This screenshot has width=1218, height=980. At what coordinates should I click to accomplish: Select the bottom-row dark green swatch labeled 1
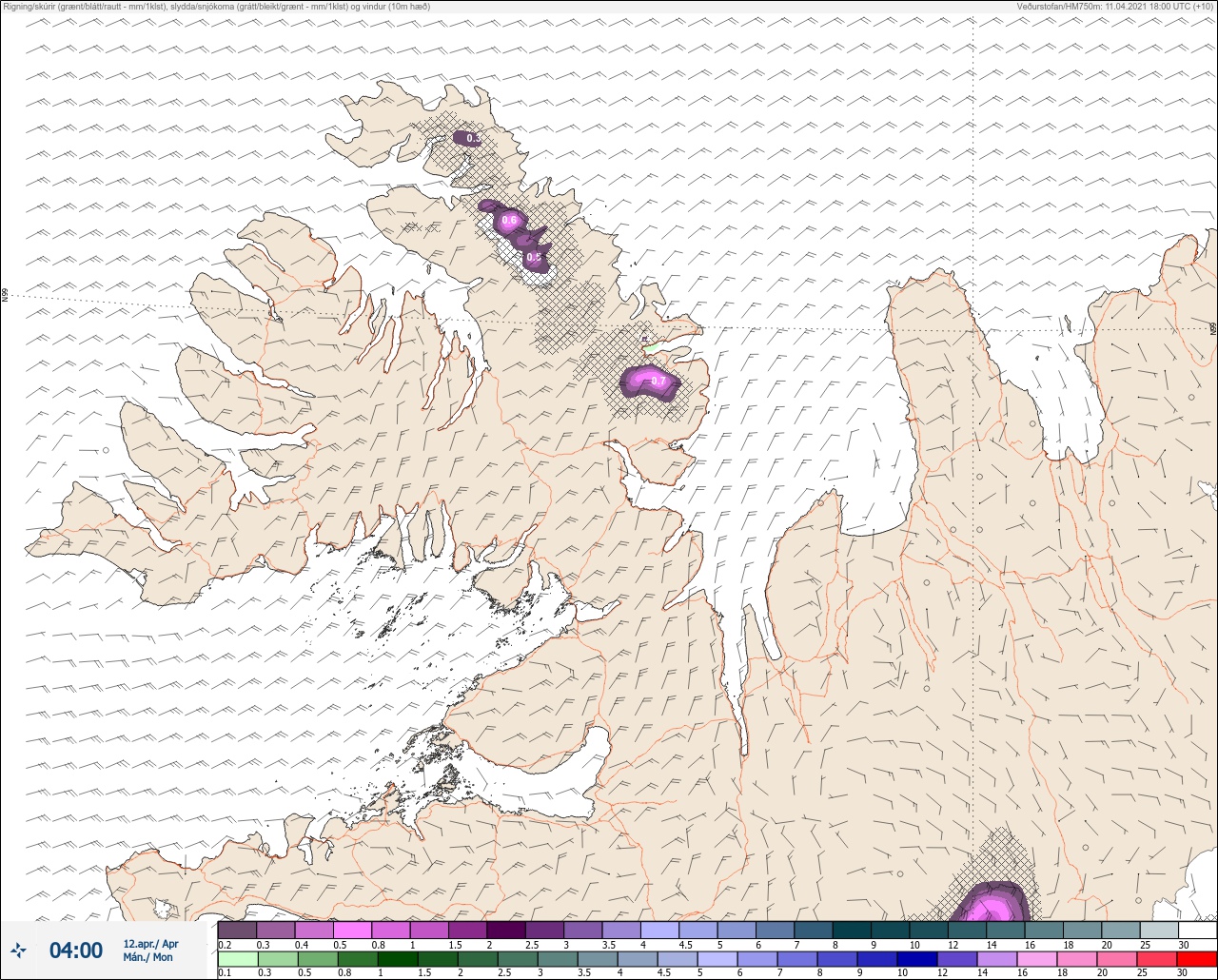(x=398, y=959)
